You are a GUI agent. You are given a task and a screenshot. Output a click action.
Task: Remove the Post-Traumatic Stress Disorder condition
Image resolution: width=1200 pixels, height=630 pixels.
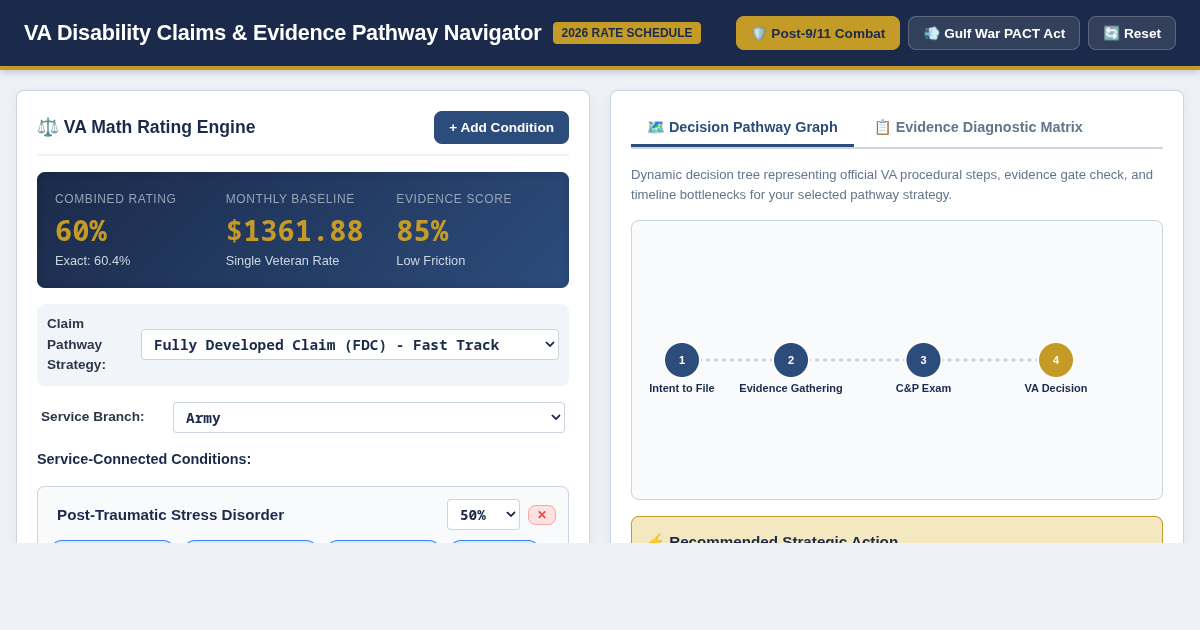542,515
